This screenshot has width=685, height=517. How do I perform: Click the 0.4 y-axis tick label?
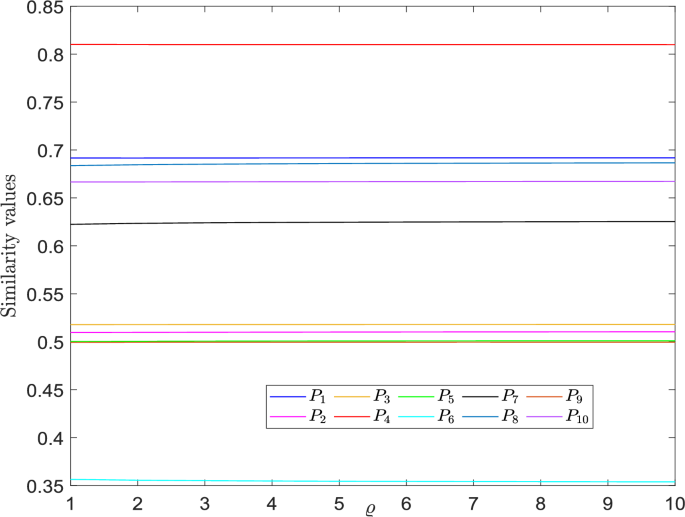(x=52, y=437)
